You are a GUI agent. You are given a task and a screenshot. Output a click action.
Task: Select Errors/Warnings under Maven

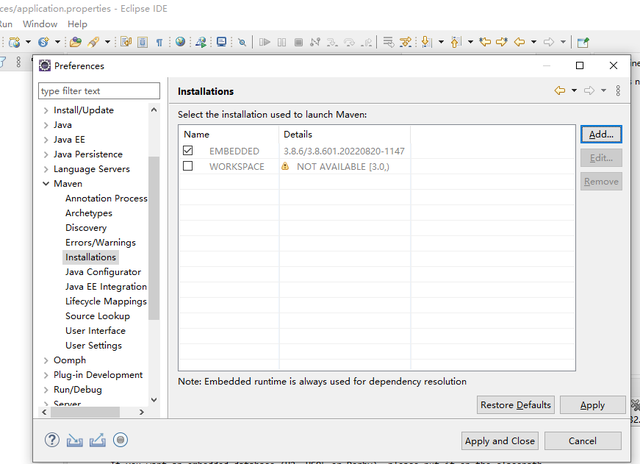[x=100, y=242]
